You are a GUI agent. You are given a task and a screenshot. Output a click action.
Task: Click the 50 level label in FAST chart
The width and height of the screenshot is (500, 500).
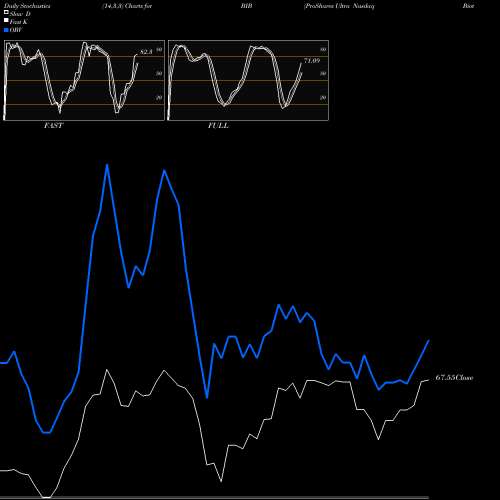[159, 74]
